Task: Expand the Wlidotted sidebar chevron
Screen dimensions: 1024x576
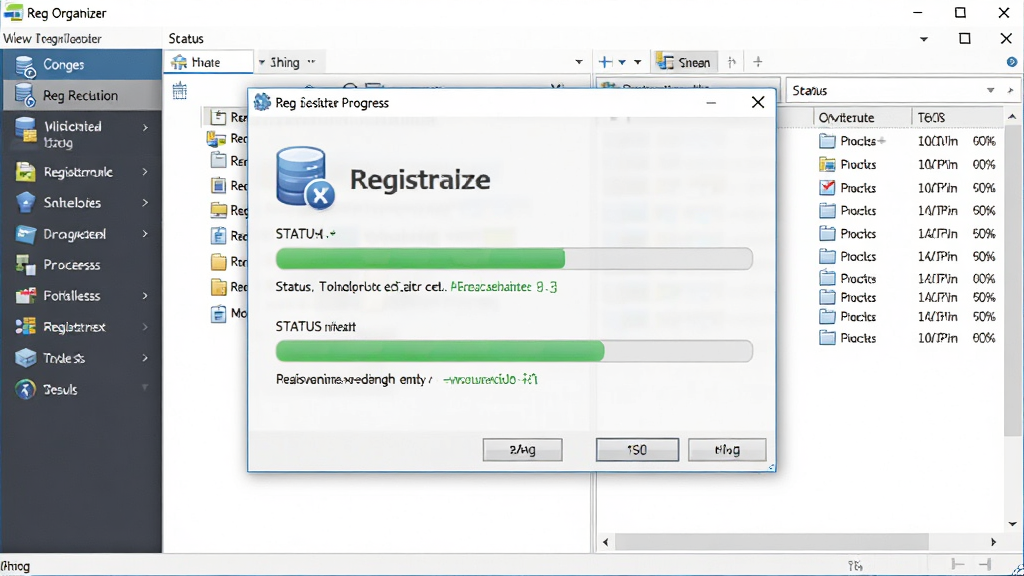Action: (x=145, y=127)
